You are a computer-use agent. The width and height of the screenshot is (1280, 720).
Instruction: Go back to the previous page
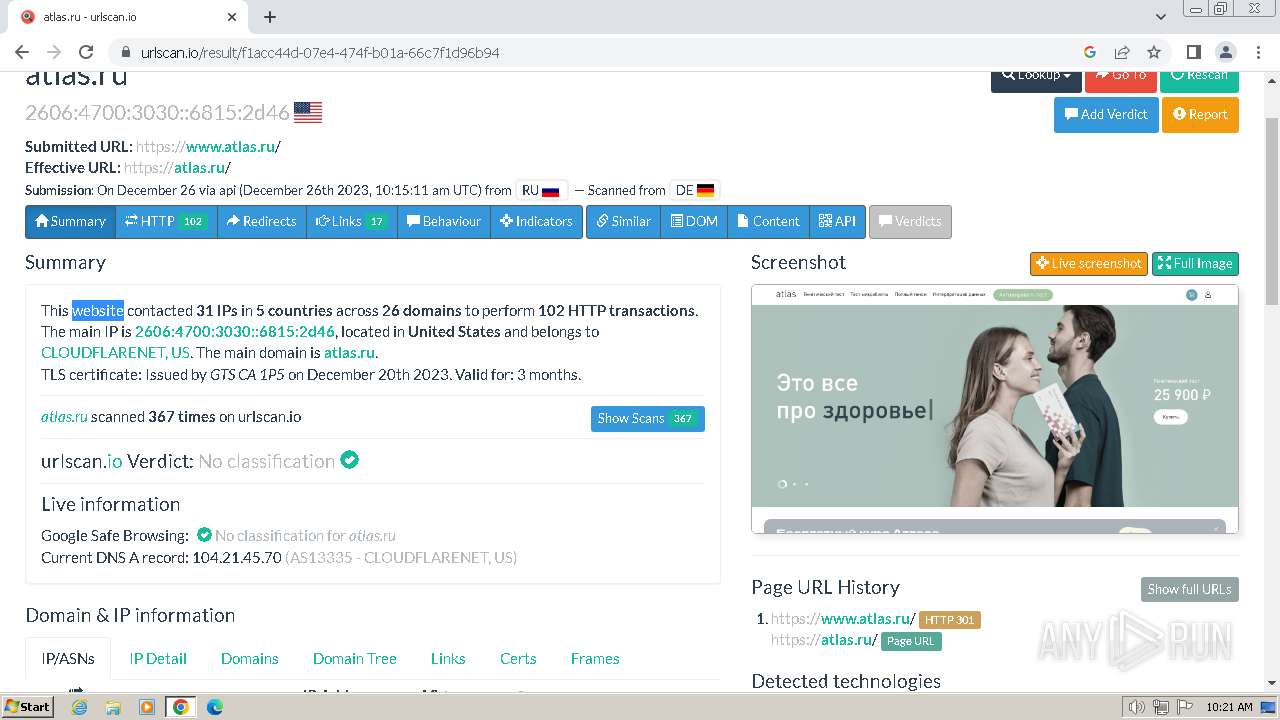22,52
